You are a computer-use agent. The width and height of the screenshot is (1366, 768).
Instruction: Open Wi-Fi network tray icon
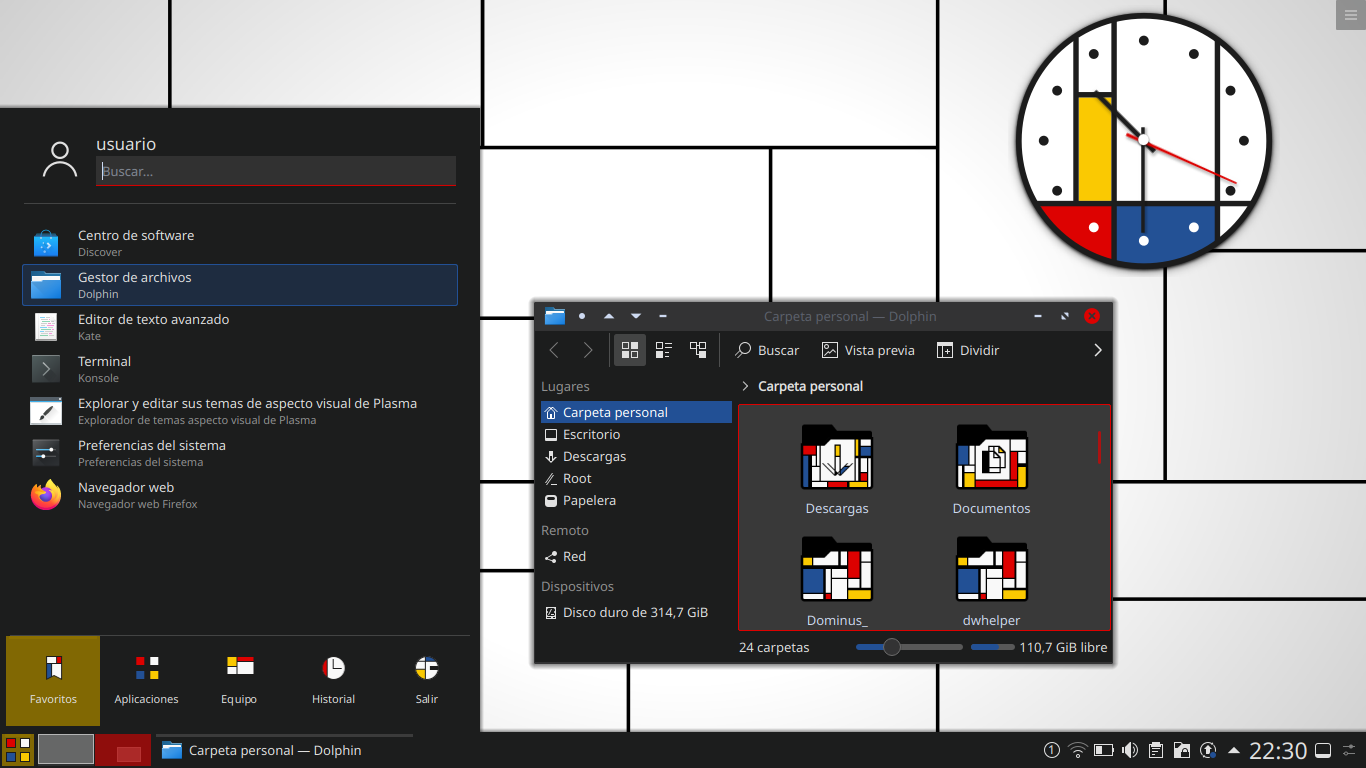(x=1078, y=750)
